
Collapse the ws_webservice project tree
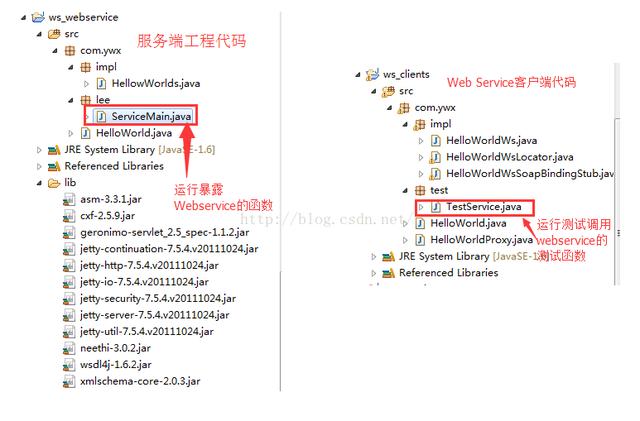click(x=24, y=18)
